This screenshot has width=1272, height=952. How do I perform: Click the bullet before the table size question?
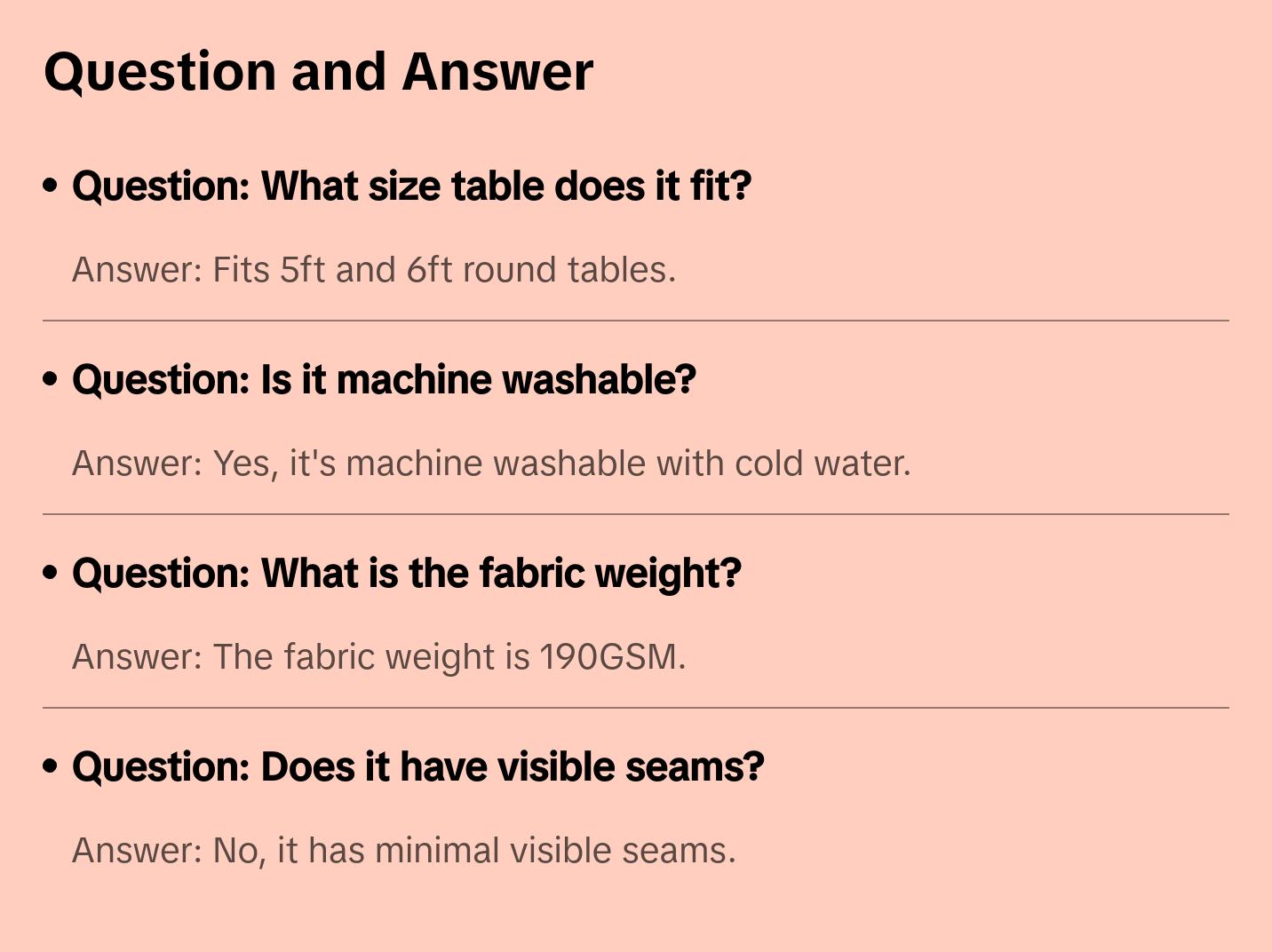click(x=51, y=186)
